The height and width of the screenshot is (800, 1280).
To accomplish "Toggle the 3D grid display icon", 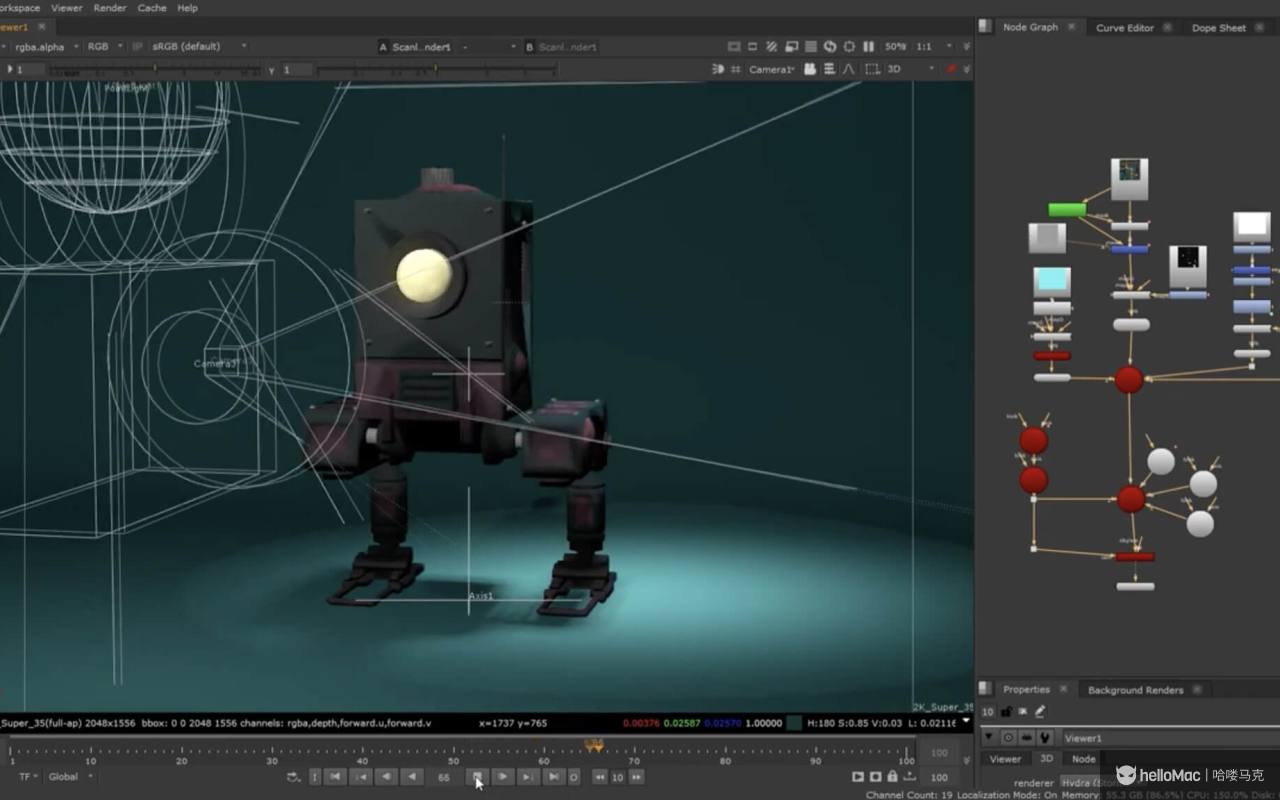I will [x=736, y=69].
